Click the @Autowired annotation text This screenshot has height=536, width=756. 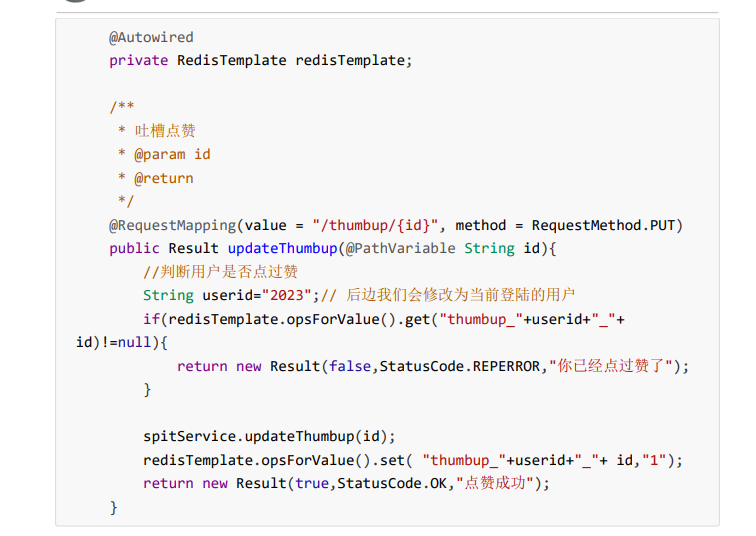pos(151,37)
